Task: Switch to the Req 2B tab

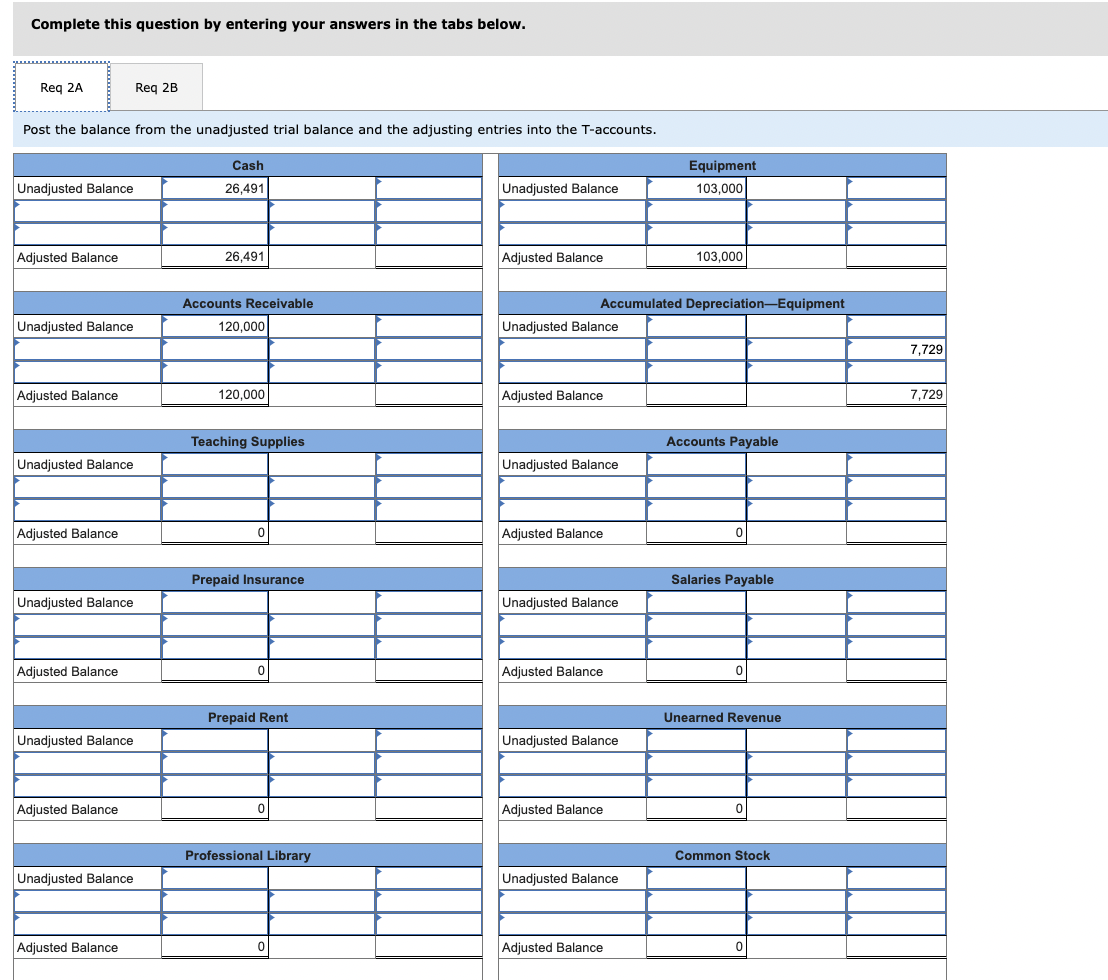Action: (156, 88)
